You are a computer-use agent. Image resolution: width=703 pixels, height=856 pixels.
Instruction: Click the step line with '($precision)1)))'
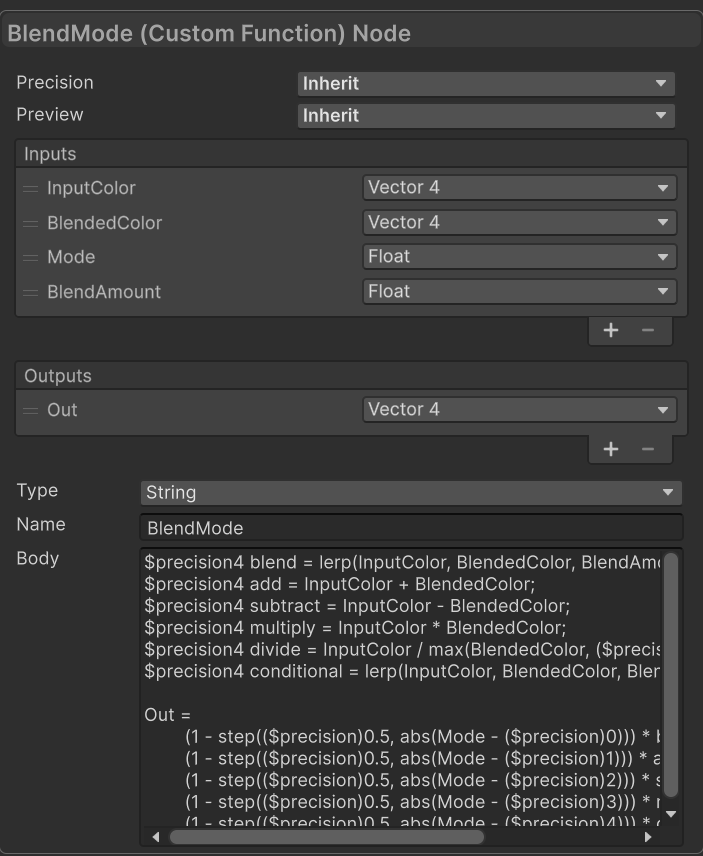pyautogui.click(x=422, y=759)
